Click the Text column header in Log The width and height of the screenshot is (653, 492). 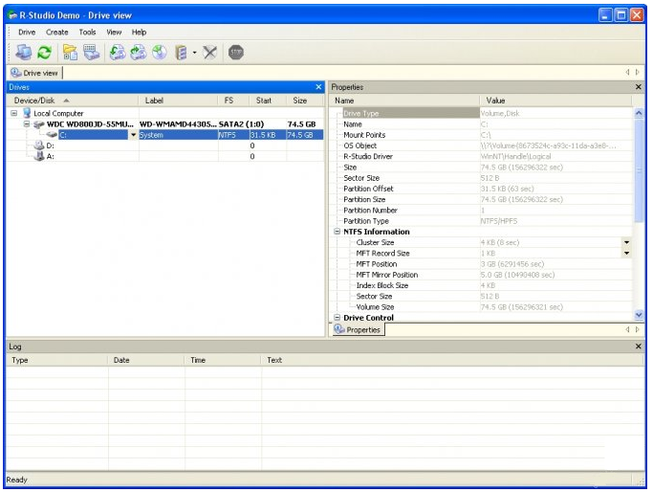pyautogui.click(x=453, y=360)
